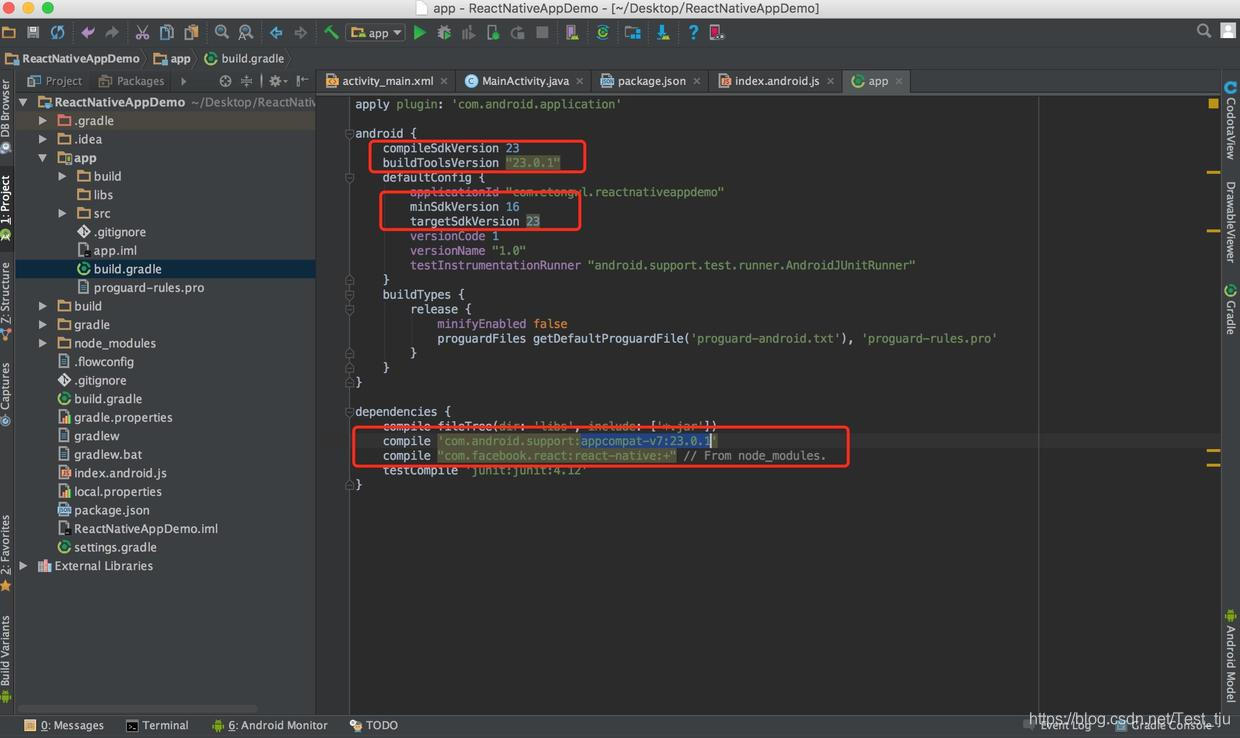1240x738 pixels.
Task: Select settings.gradle in project tree
Action: tap(107, 547)
